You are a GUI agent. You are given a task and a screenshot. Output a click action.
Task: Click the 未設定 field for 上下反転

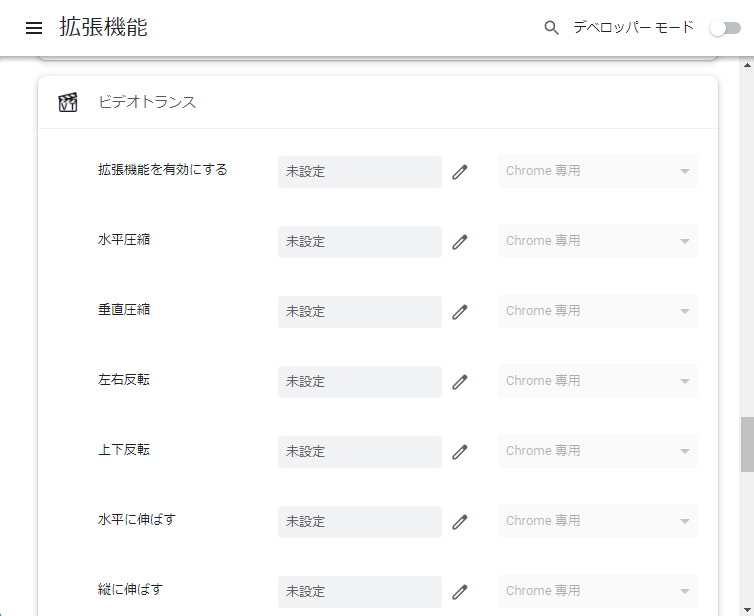pos(360,452)
